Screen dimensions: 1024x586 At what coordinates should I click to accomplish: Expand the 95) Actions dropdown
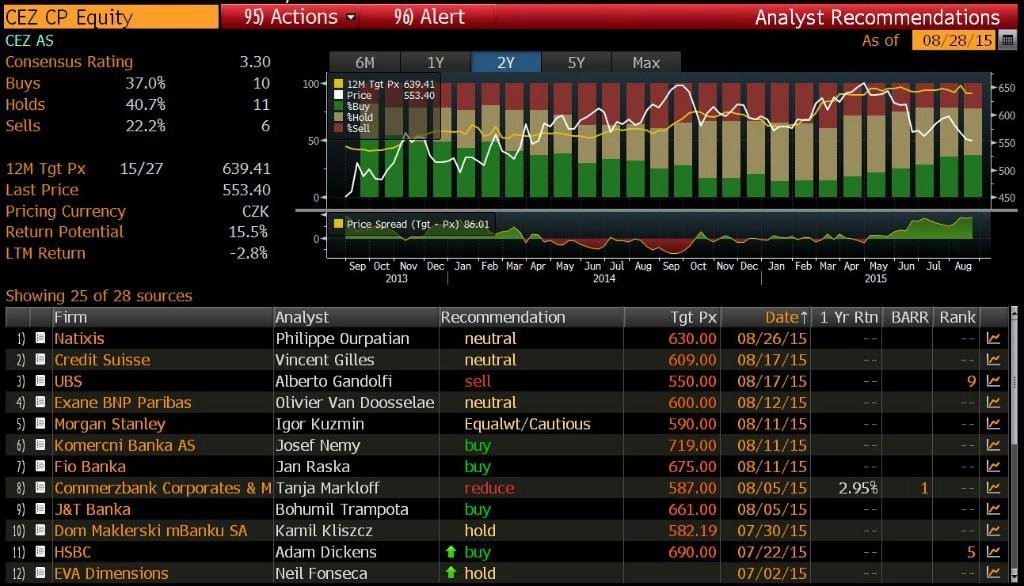(x=300, y=17)
